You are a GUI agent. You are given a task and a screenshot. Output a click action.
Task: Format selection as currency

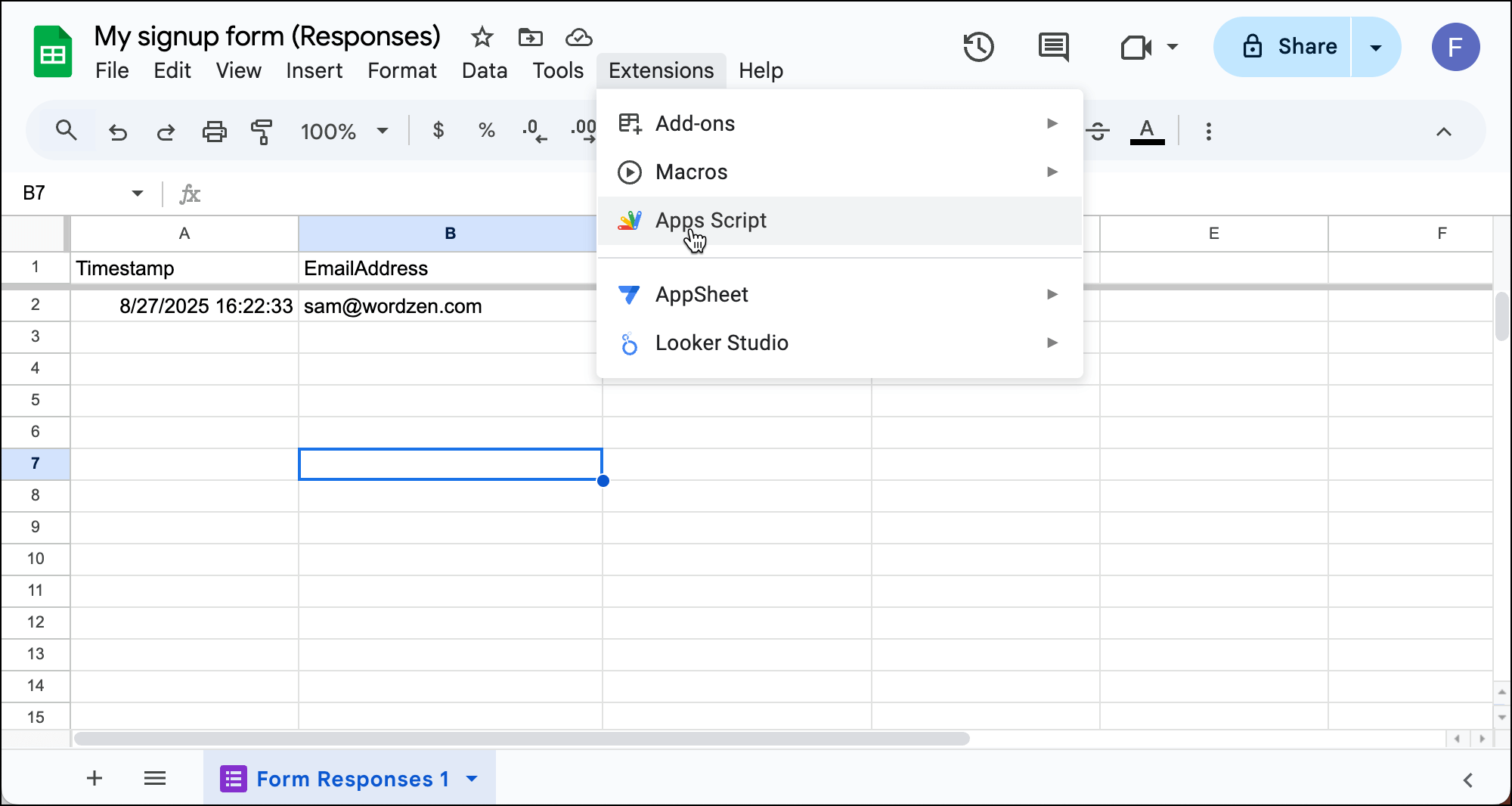pyautogui.click(x=438, y=131)
